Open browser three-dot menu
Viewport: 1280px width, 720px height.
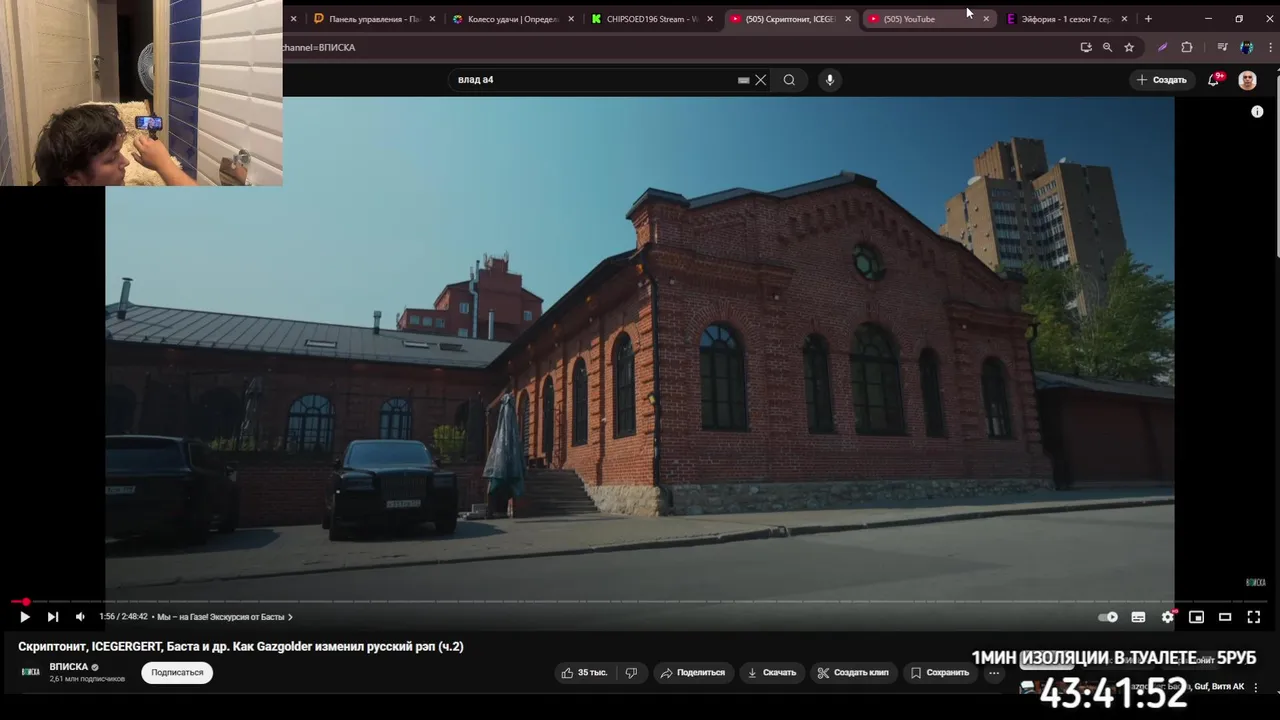point(1268,47)
